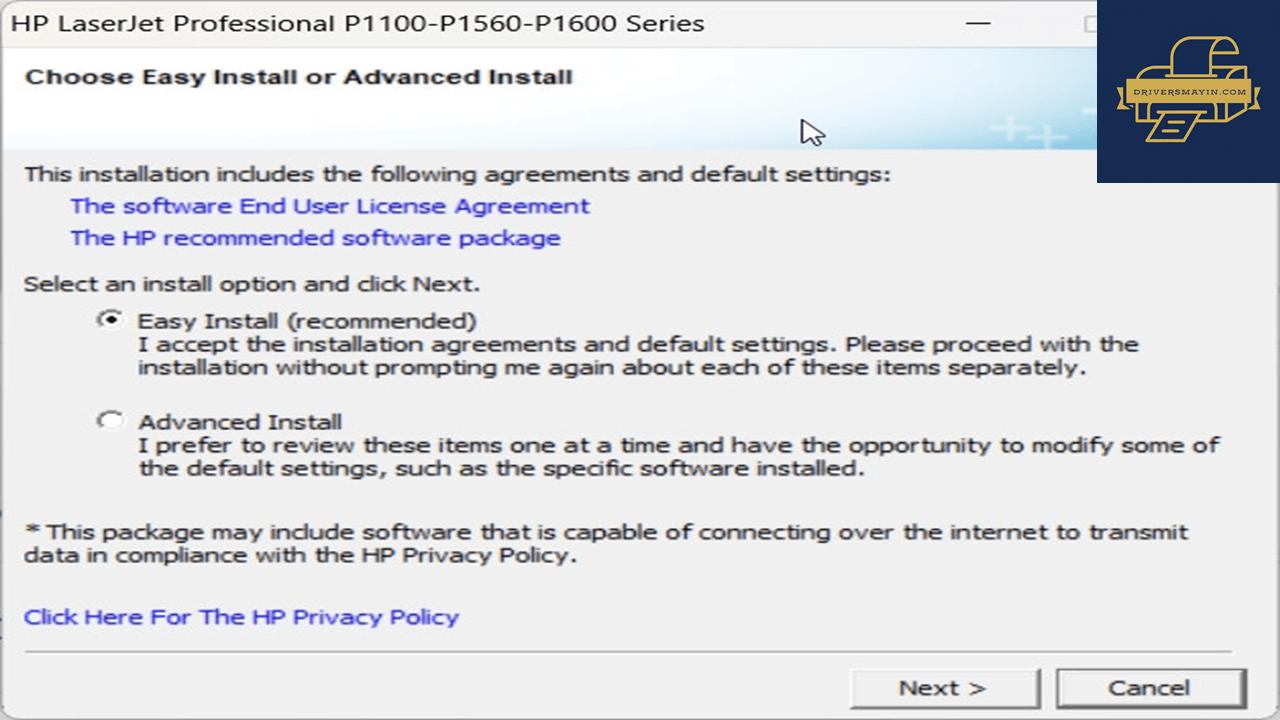Click the Easy Install description paragraph
This screenshot has height=720, width=1280.
[638, 356]
